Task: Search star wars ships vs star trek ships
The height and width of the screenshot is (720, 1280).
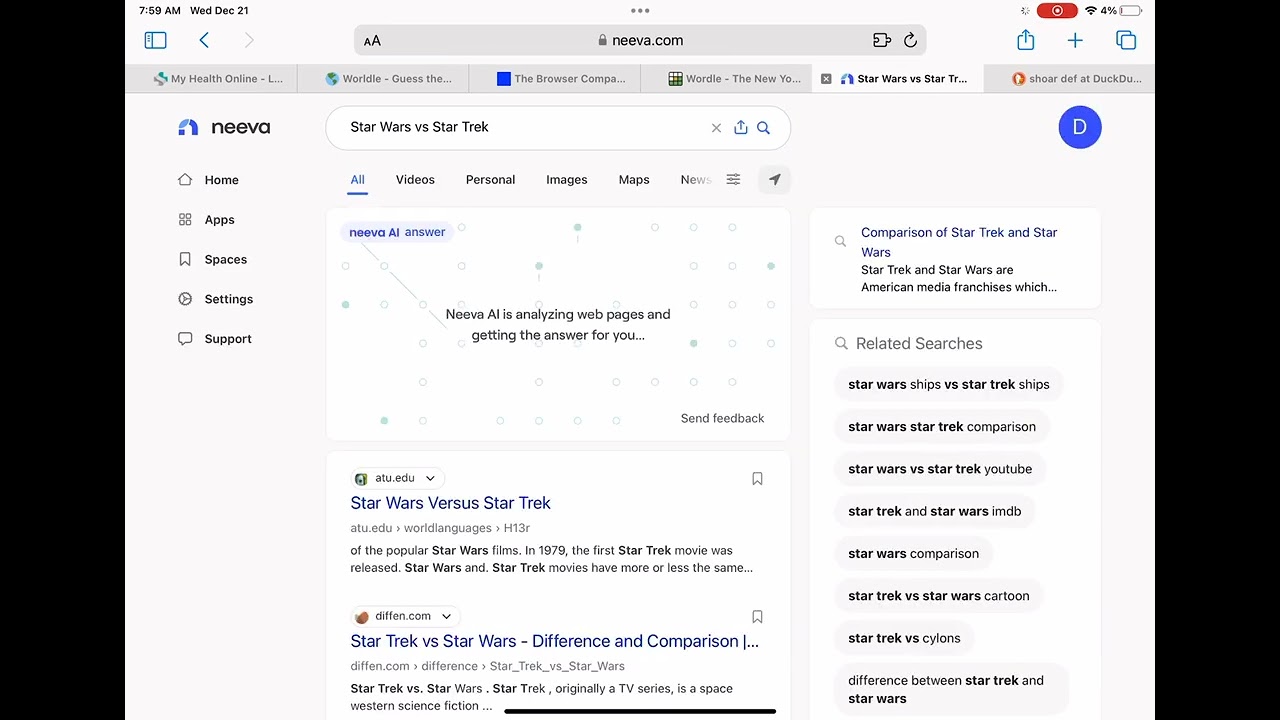Action: click(949, 384)
